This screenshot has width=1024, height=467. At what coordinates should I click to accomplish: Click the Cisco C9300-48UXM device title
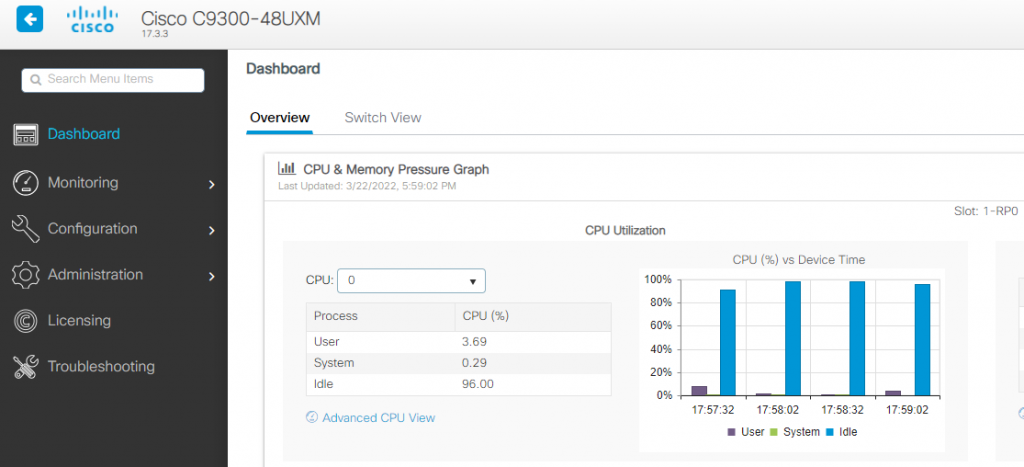[231, 18]
